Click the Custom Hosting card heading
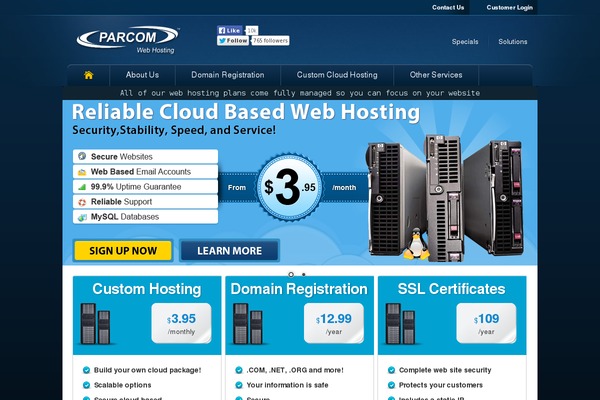This screenshot has width=600, height=400. [x=147, y=289]
